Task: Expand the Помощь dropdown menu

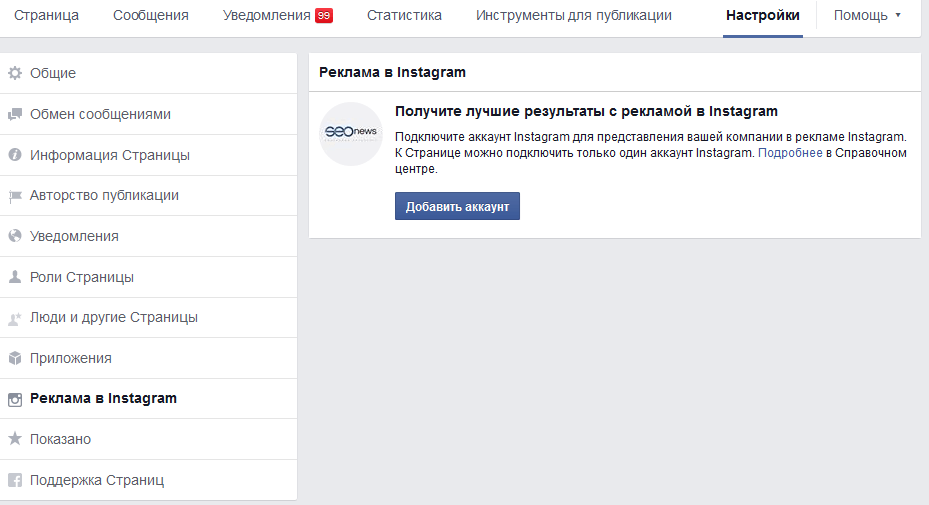Action: [x=867, y=16]
